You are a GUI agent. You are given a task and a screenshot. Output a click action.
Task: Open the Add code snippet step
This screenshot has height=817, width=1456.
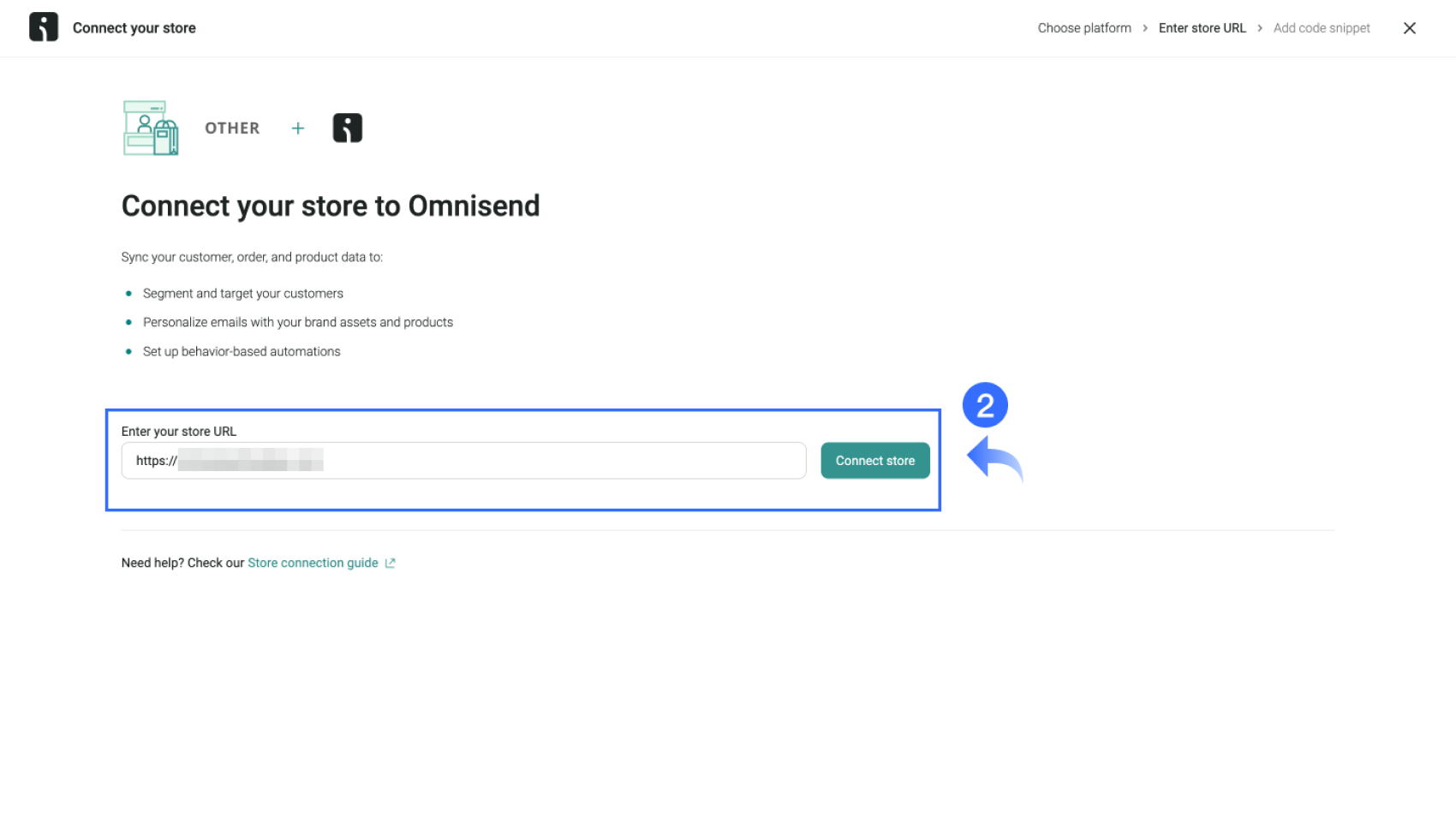pyautogui.click(x=1322, y=27)
